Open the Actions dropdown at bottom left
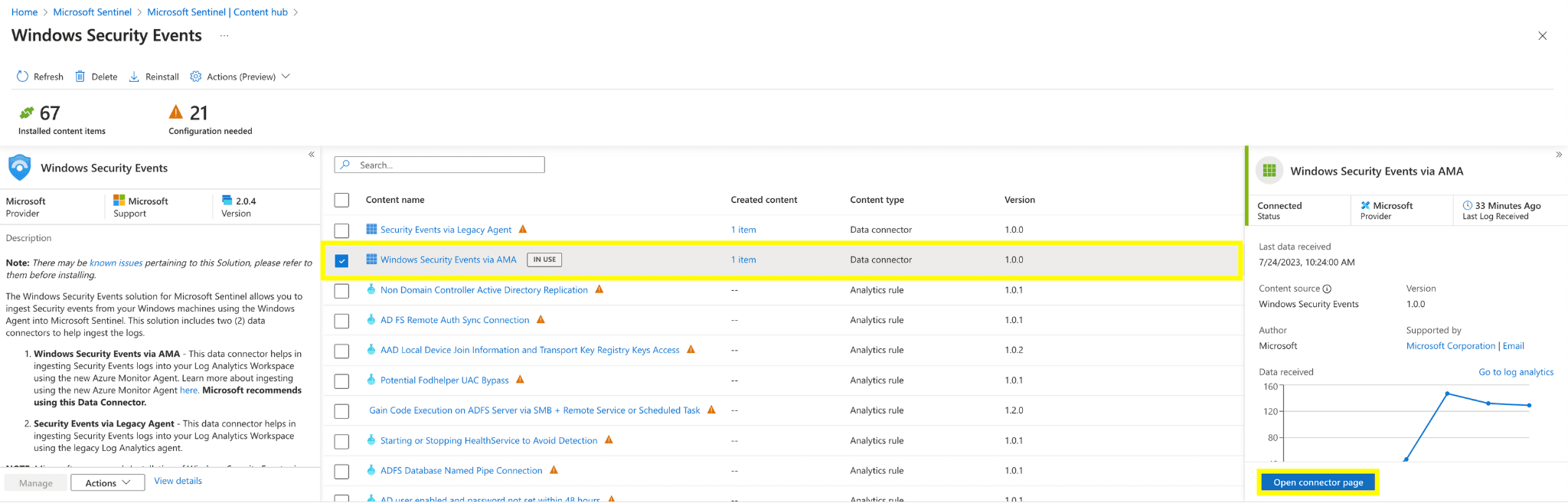1568x503 pixels. tap(108, 482)
